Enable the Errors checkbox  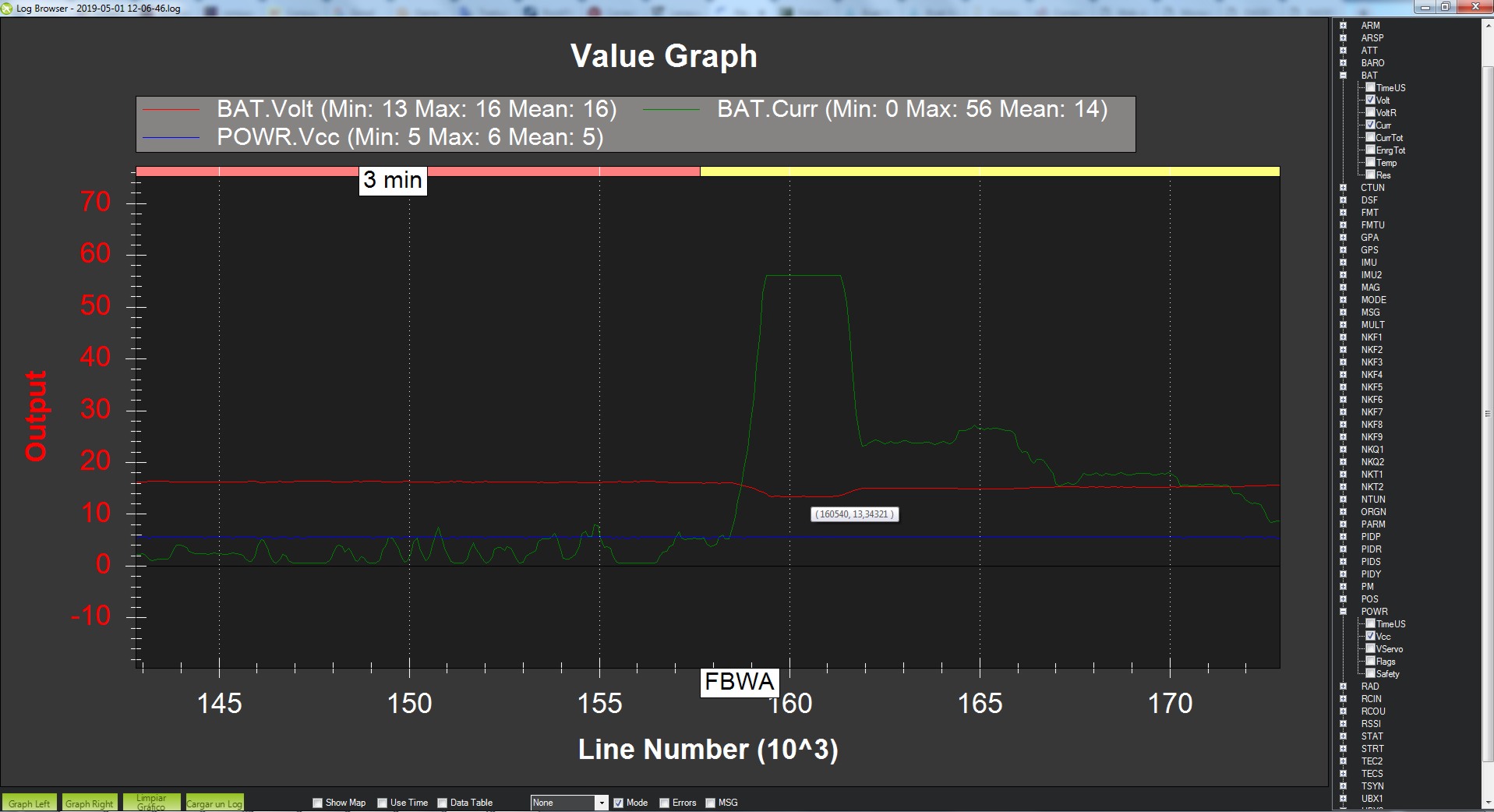tap(664, 803)
